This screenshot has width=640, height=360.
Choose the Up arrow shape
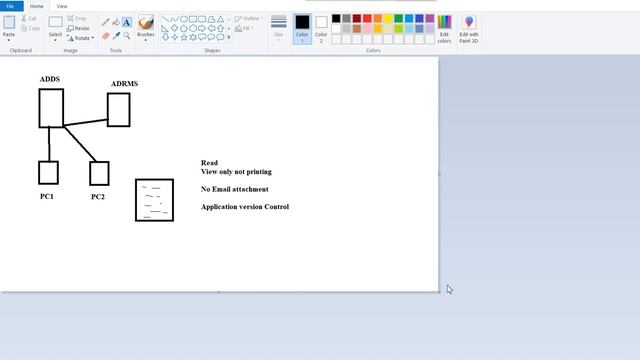[x=220, y=28]
